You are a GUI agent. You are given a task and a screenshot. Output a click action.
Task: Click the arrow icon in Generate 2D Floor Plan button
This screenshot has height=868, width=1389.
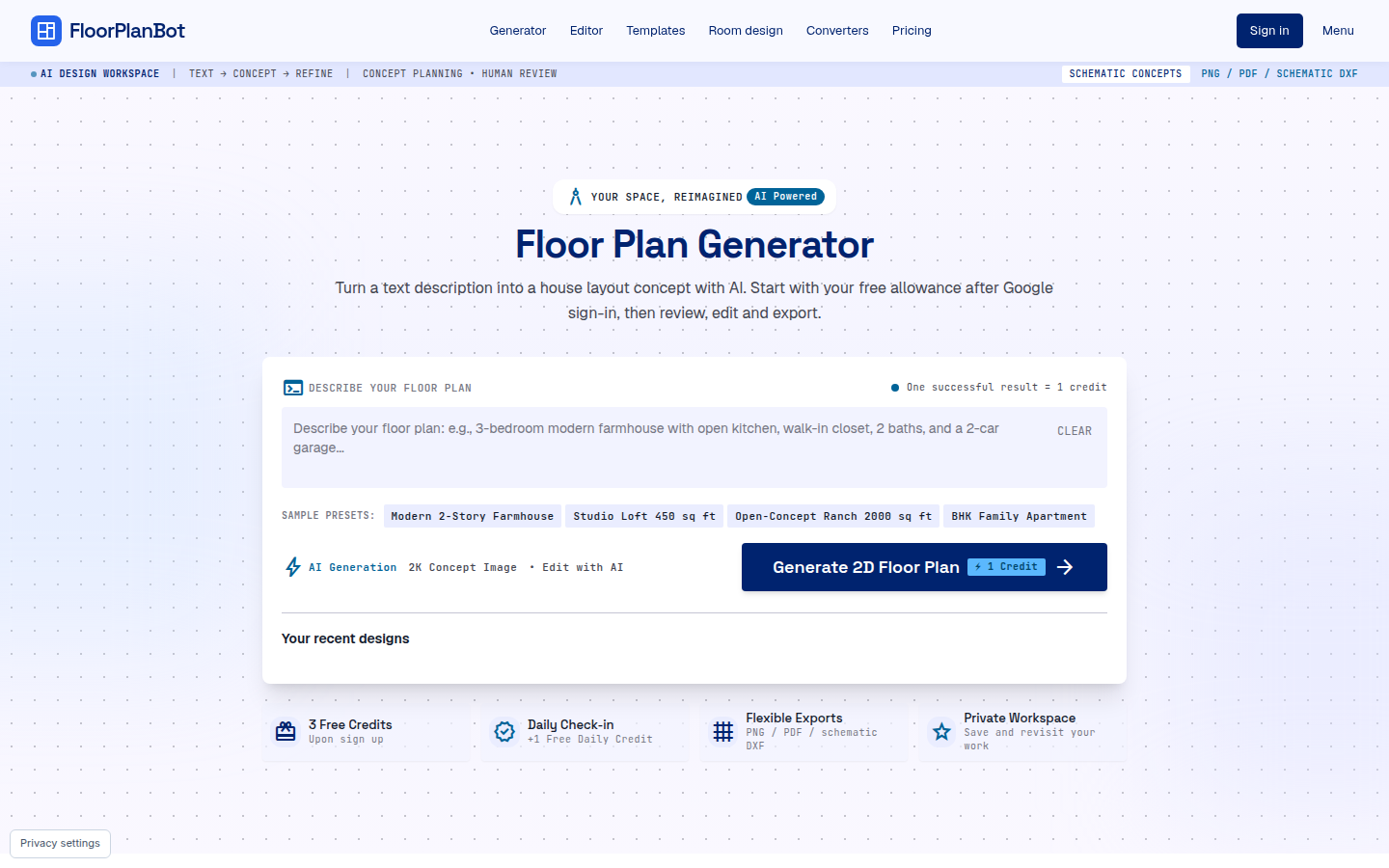click(1065, 567)
